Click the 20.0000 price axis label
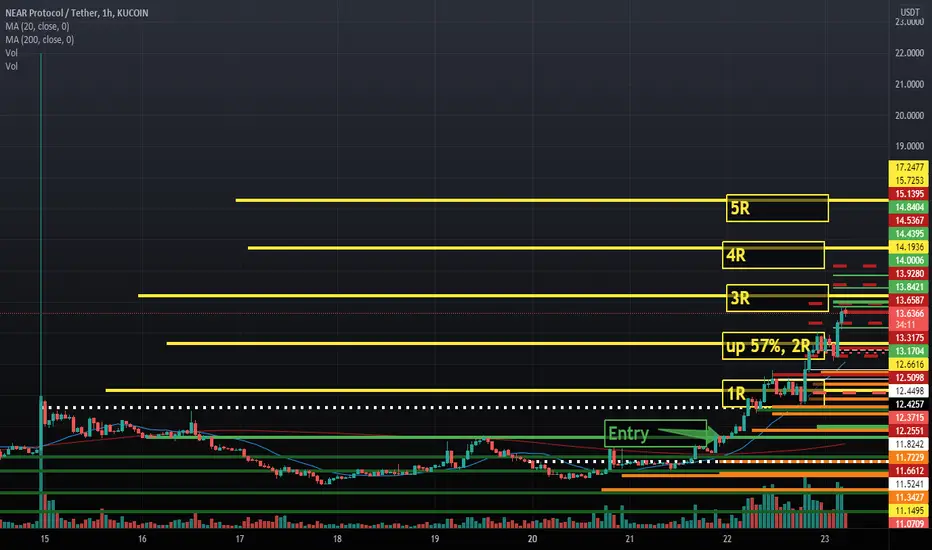Screen dimensions: 932x550 pyautogui.click(x=909, y=115)
